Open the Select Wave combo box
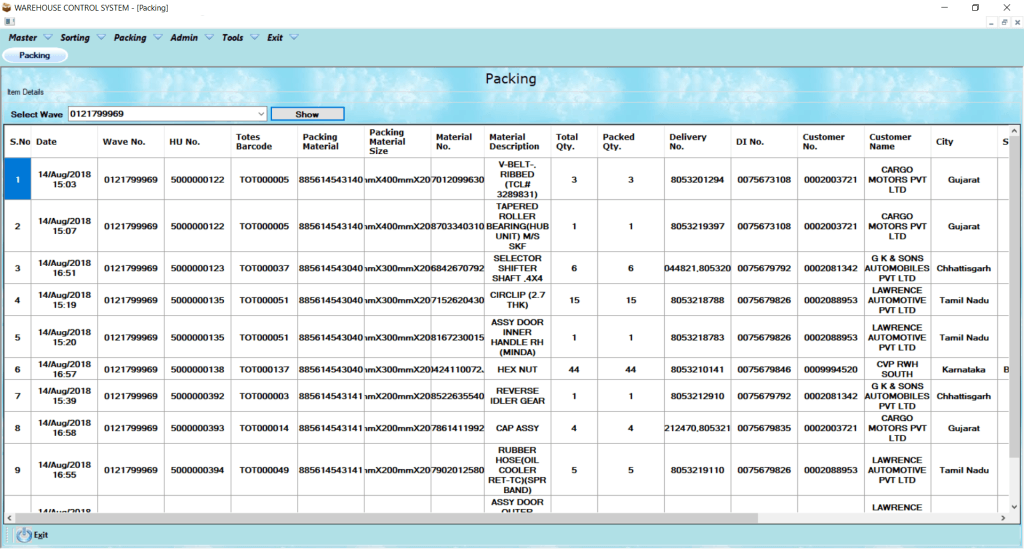The image size is (1024, 549). point(167,114)
